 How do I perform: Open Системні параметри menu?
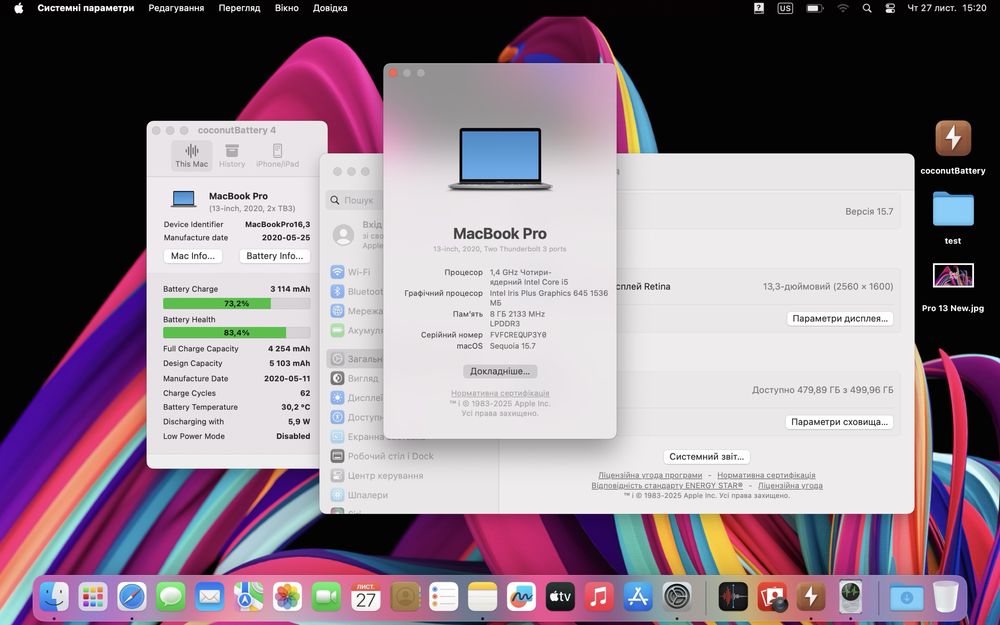[x=85, y=8]
